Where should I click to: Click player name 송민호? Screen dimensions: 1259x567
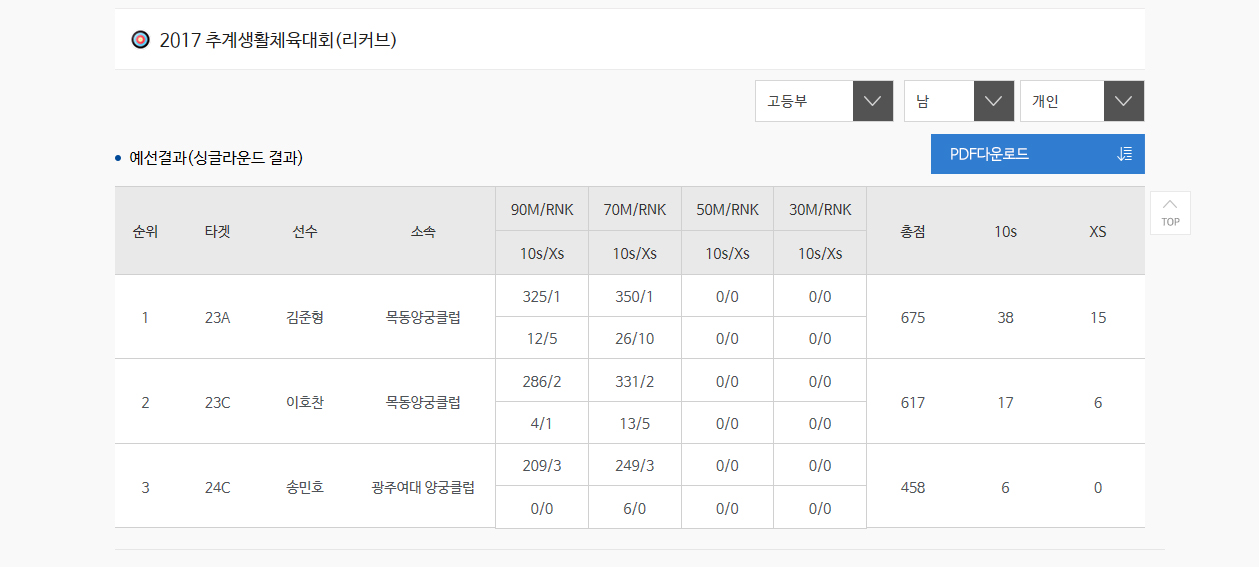point(305,488)
